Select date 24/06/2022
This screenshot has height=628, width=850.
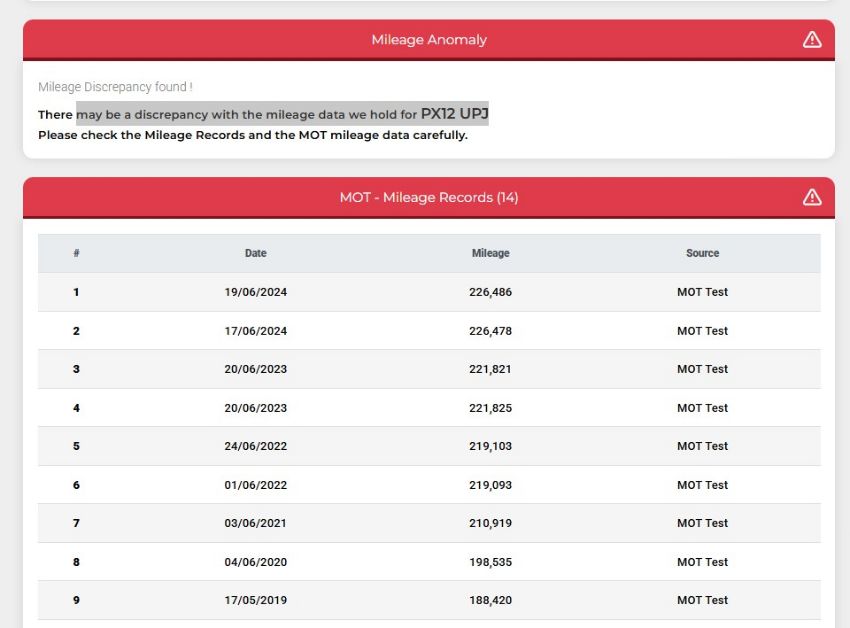click(255, 446)
